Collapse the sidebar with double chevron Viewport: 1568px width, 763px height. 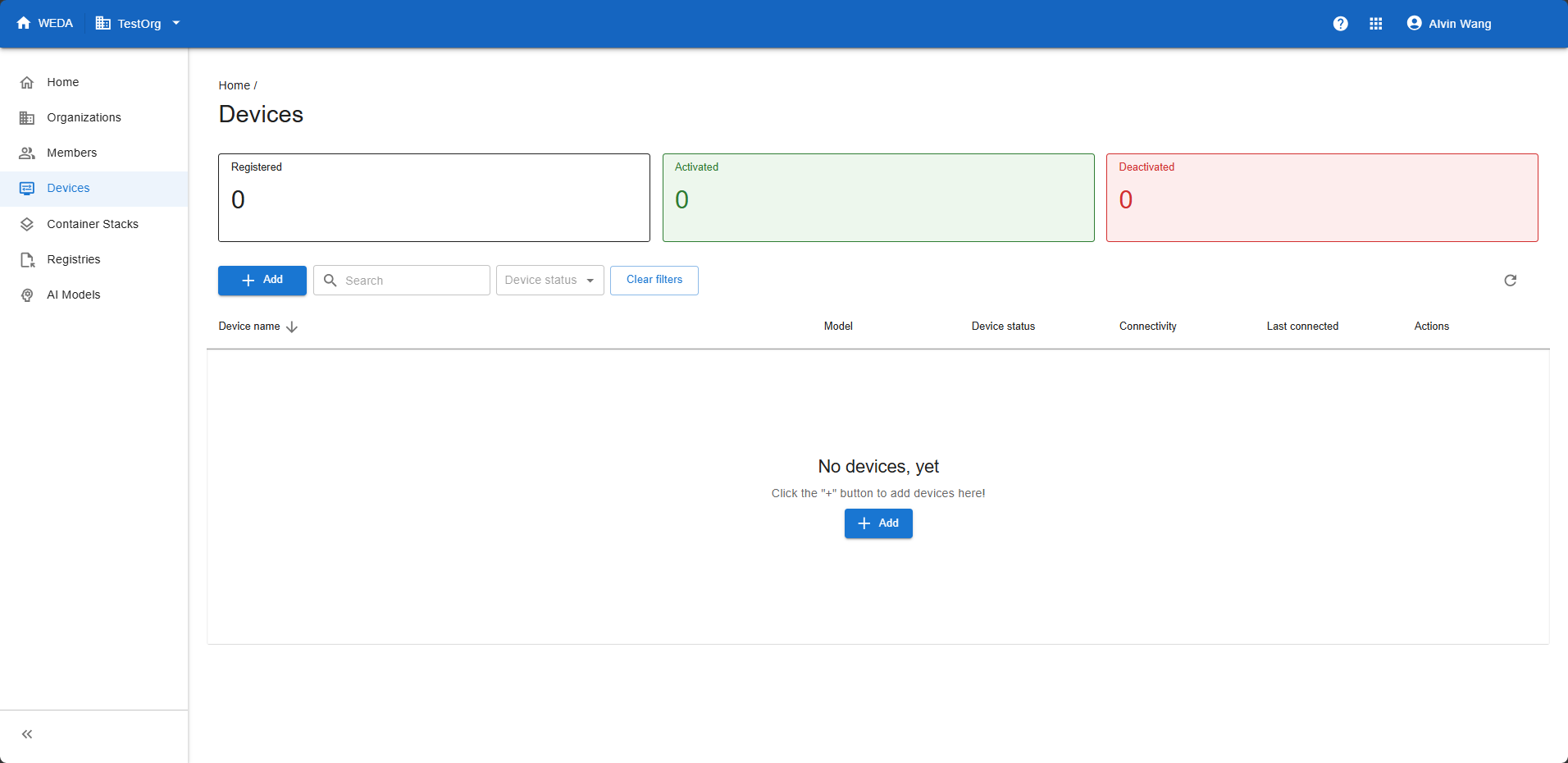point(27,734)
